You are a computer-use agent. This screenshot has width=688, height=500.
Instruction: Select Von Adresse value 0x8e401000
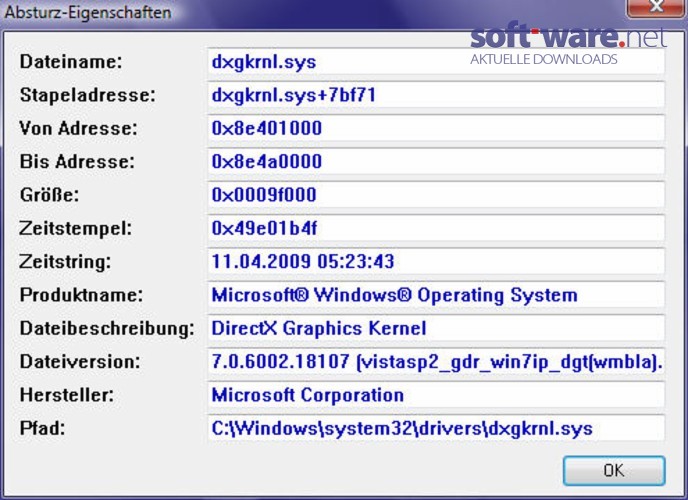click(x=436, y=128)
